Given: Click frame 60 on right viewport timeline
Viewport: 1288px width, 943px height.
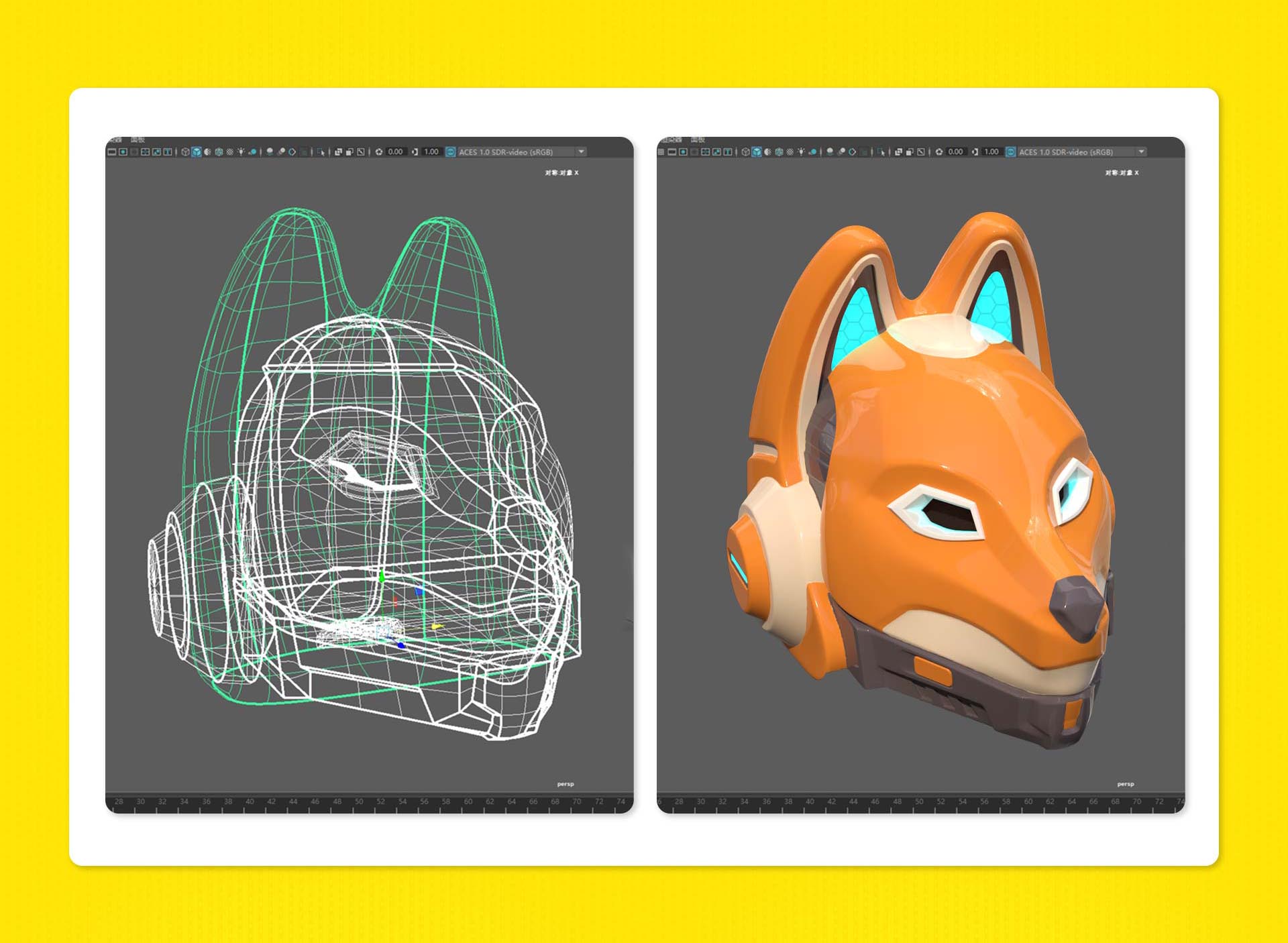Looking at the screenshot, I should (x=1028, y=801).
